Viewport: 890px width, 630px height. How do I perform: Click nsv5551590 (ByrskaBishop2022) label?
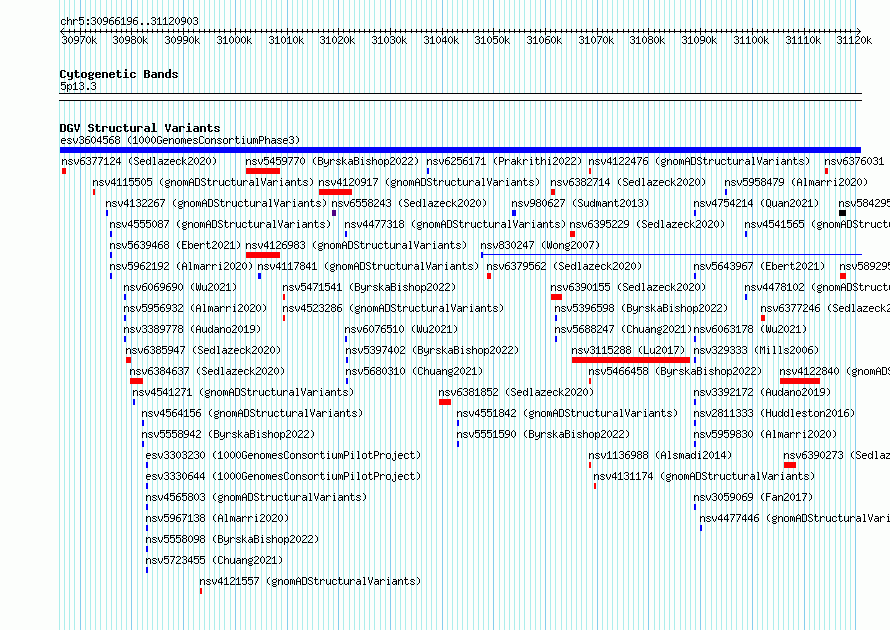coord(543,434)
